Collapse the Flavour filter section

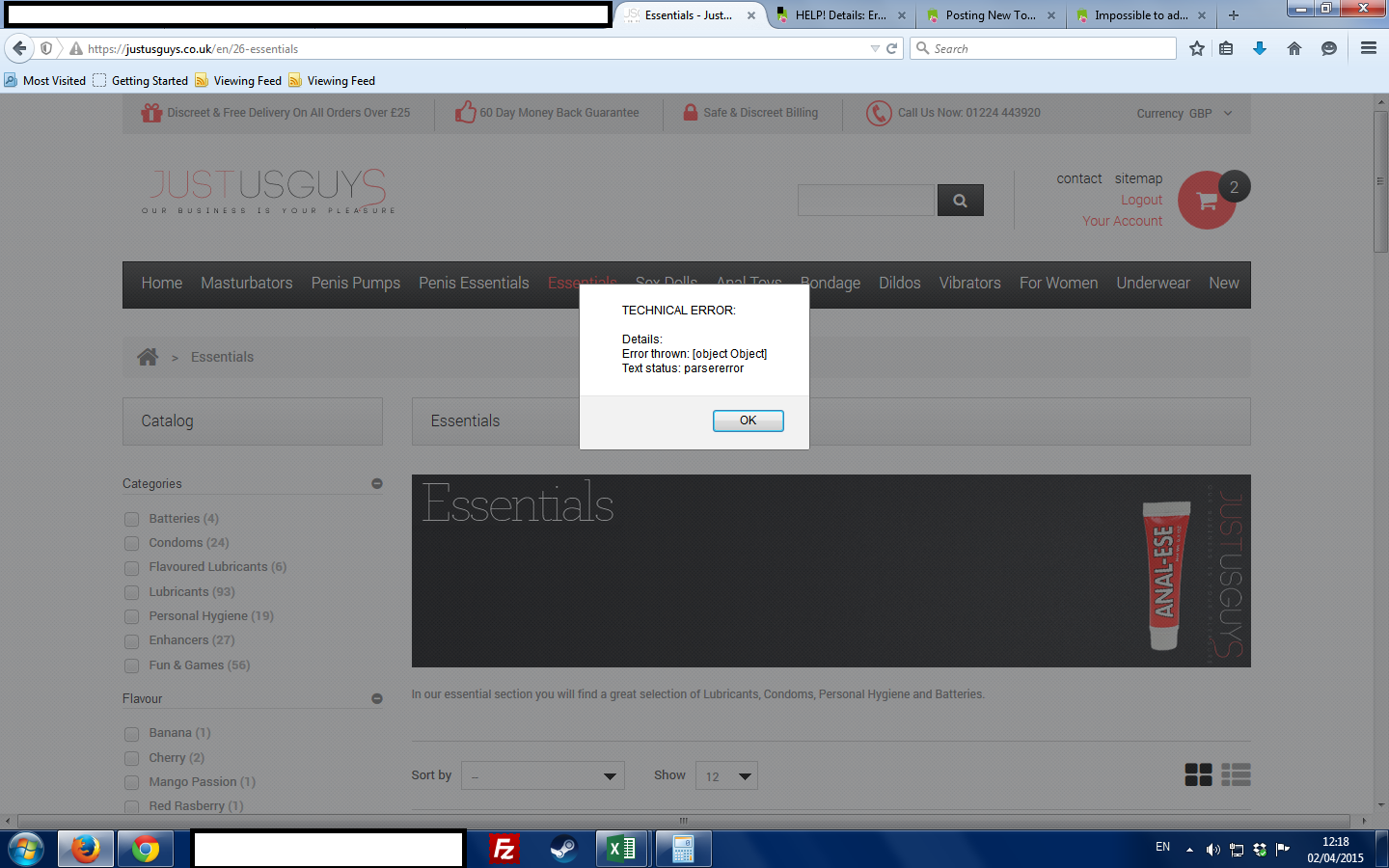(x=377, y=698)
